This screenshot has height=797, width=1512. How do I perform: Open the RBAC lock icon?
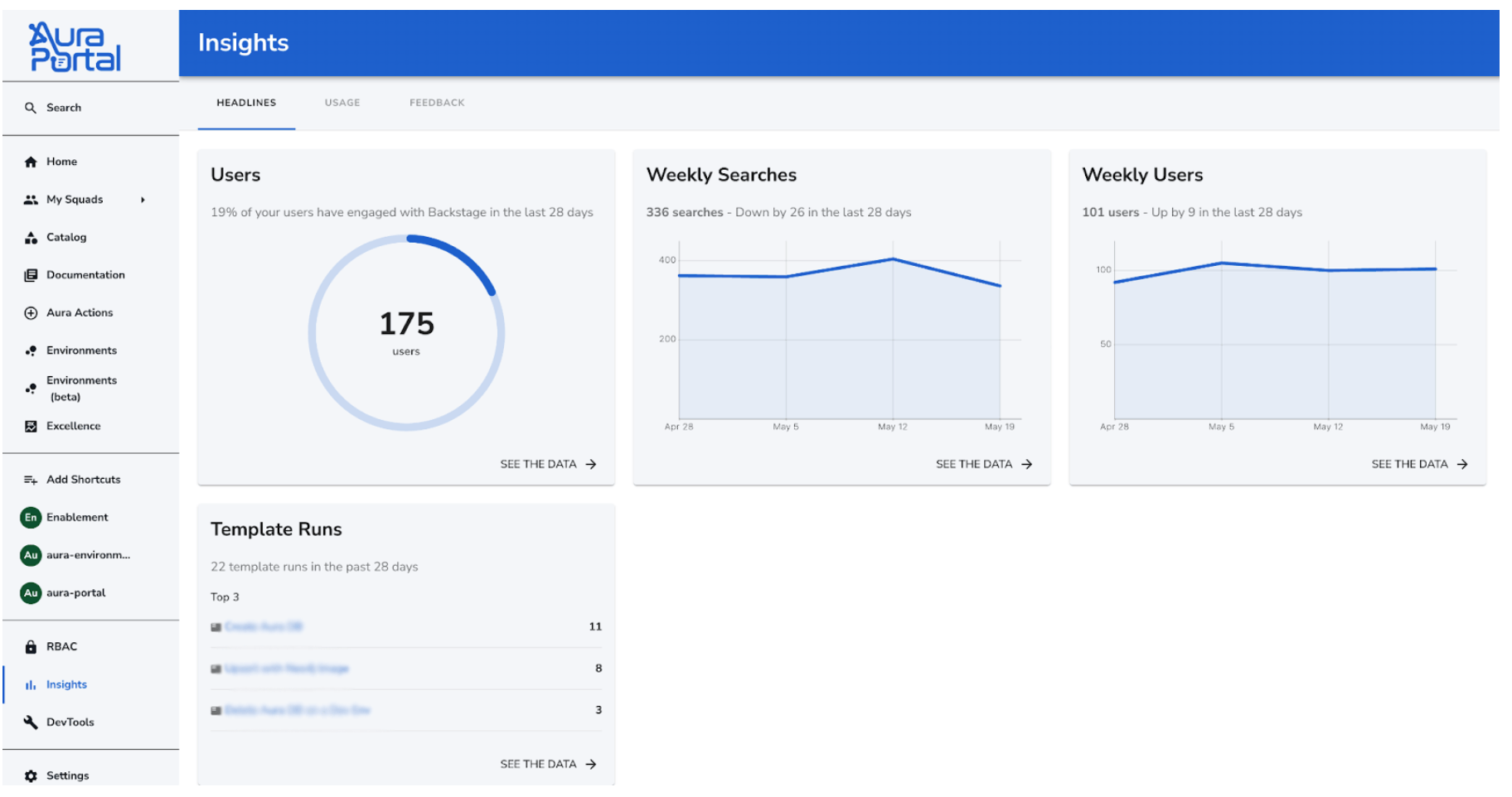(x=31, y=646)
